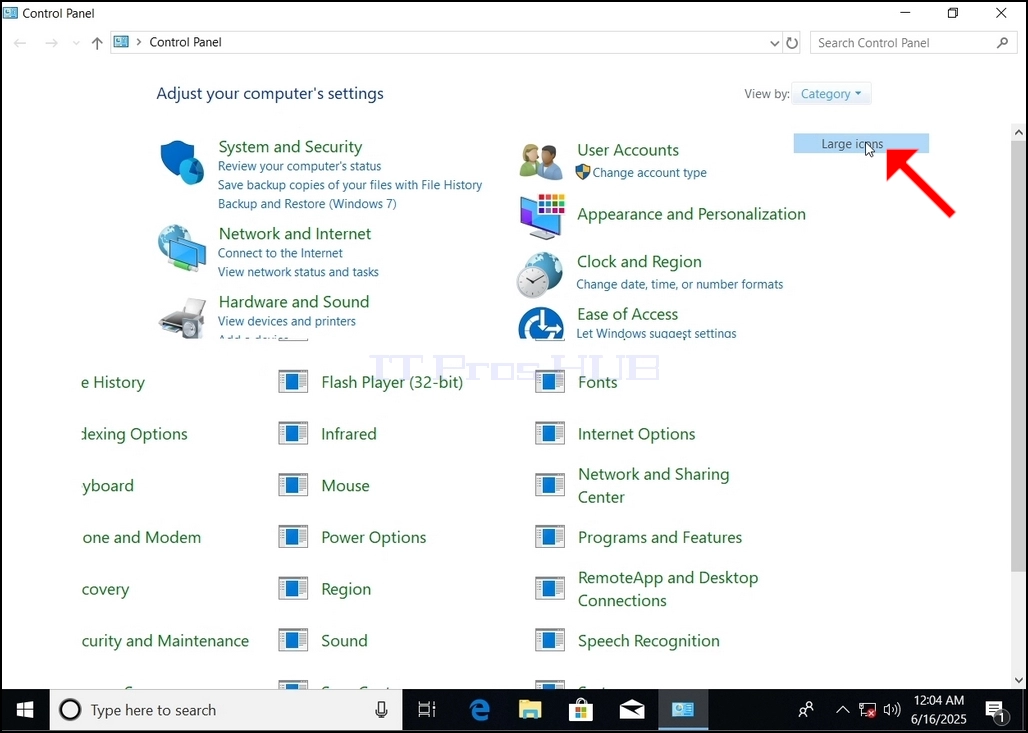Click View network status and tasks
Viewport: 1028px width, 733px height.
point(298,272)
